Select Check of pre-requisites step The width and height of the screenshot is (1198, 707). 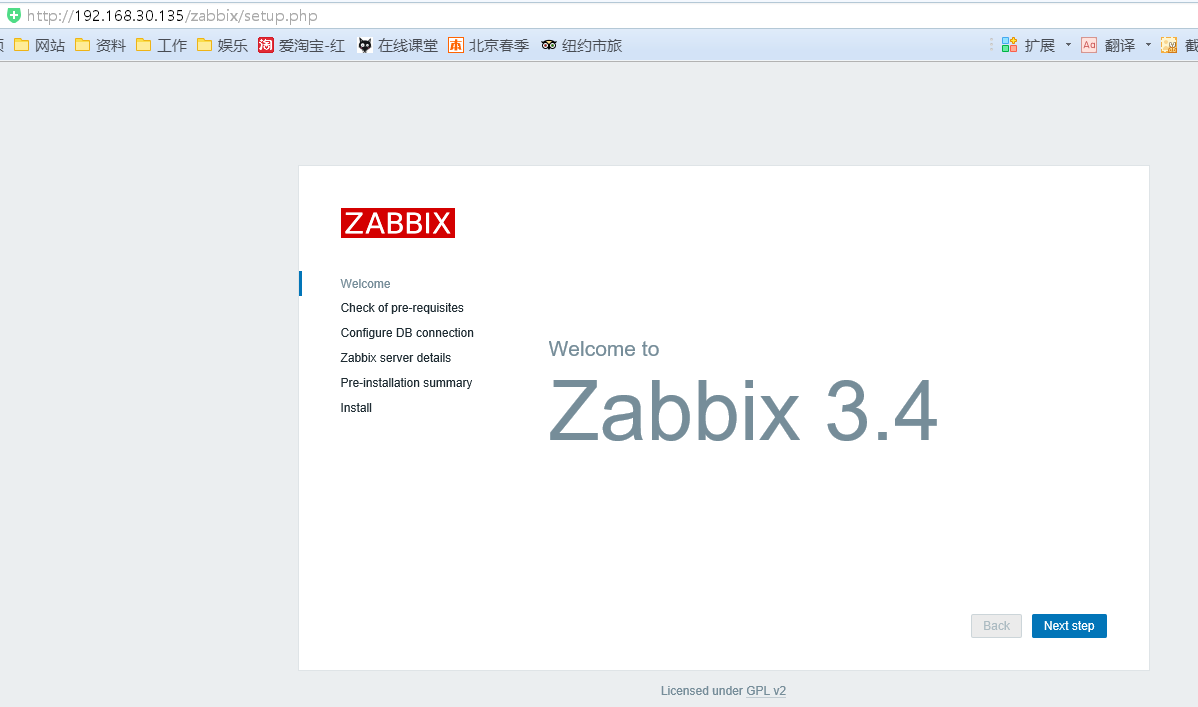(x=402, y=308)
